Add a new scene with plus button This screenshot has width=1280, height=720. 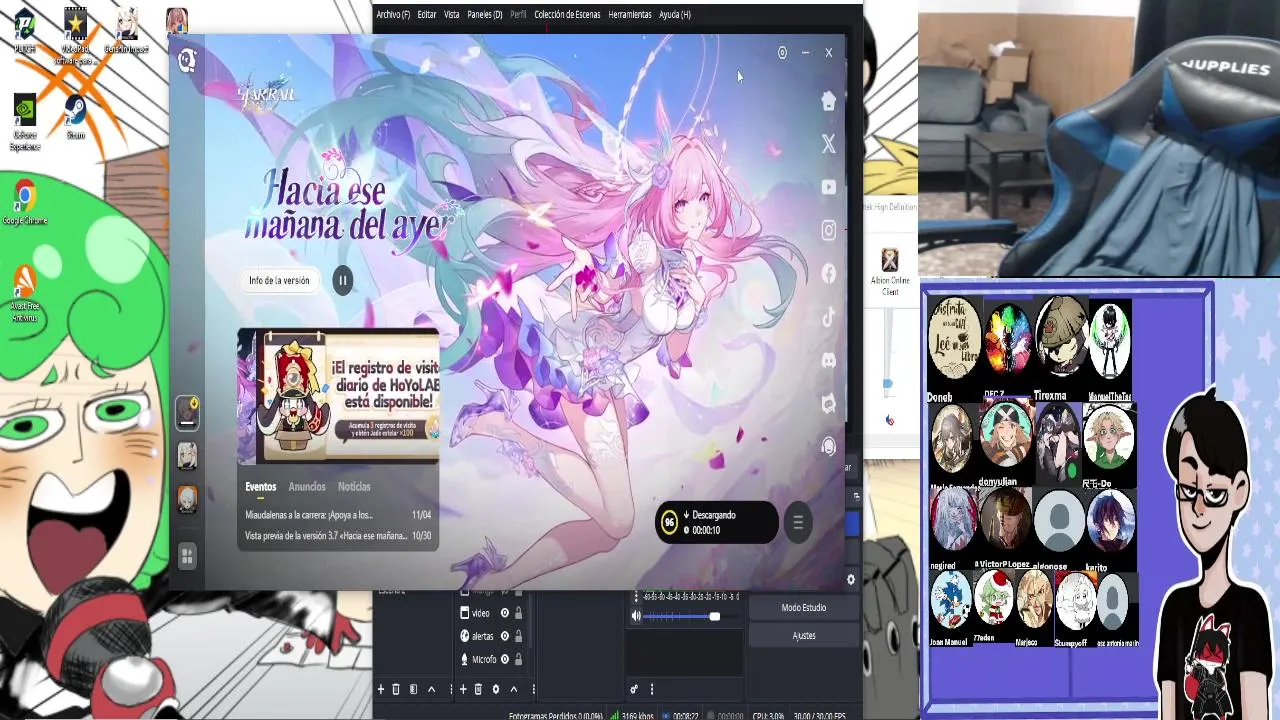[x=381, y=689]
